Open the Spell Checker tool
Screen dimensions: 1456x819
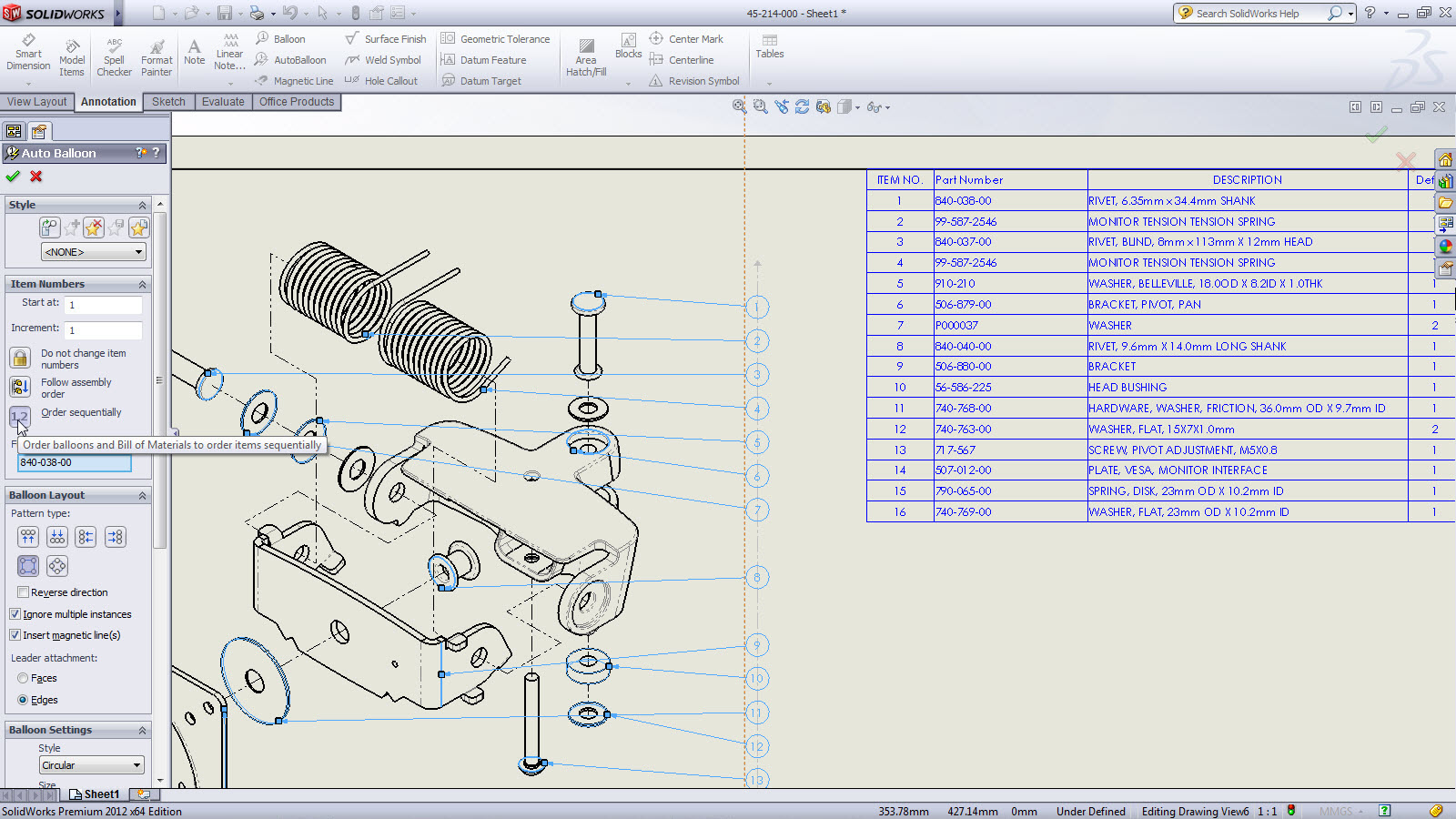point(114,56)
